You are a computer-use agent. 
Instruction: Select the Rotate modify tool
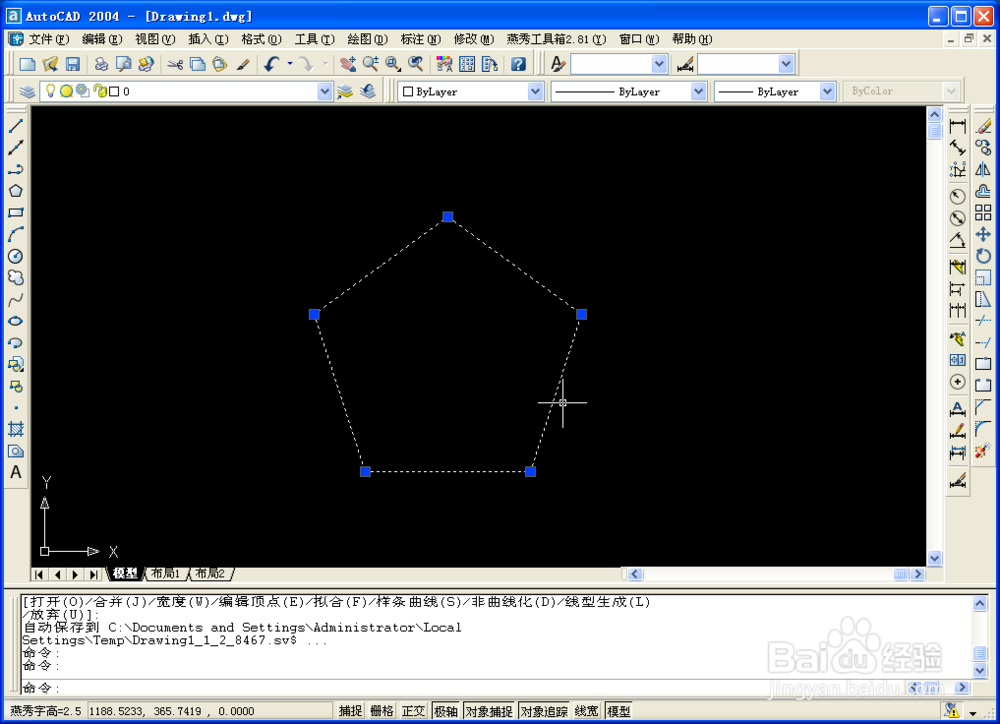(x=983, y=256)
